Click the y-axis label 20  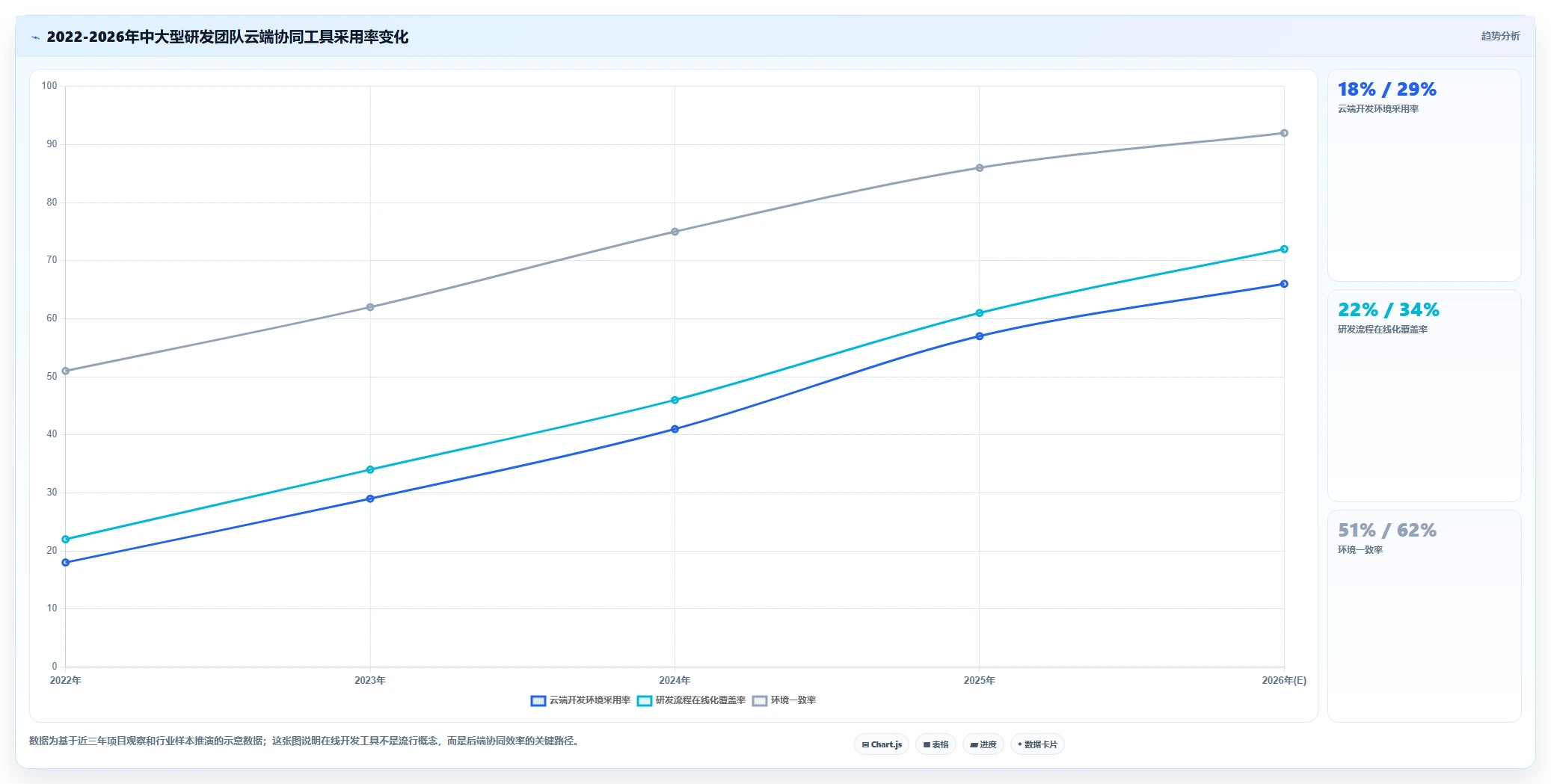click(x=52, y=551)
